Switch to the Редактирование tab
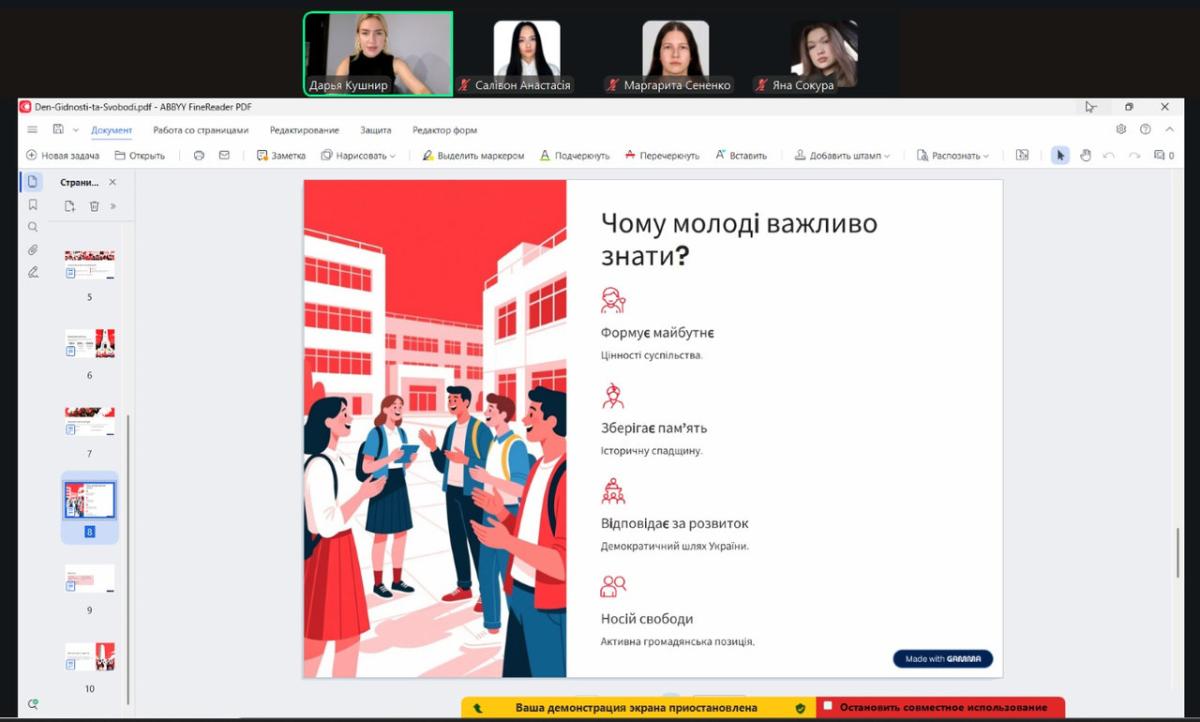The image size is (1200, 722). pyautogui.click(x=304, y=130)
